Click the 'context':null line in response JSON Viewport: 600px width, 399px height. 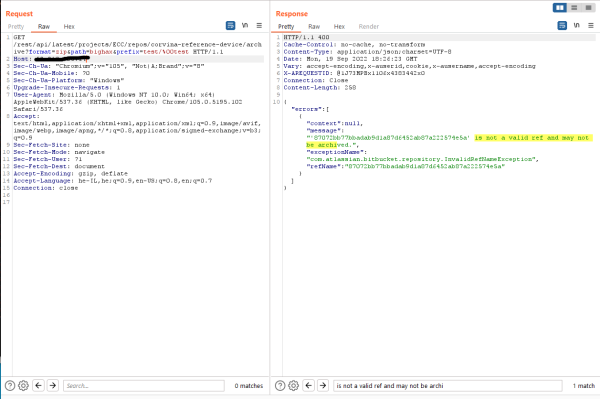335,124
